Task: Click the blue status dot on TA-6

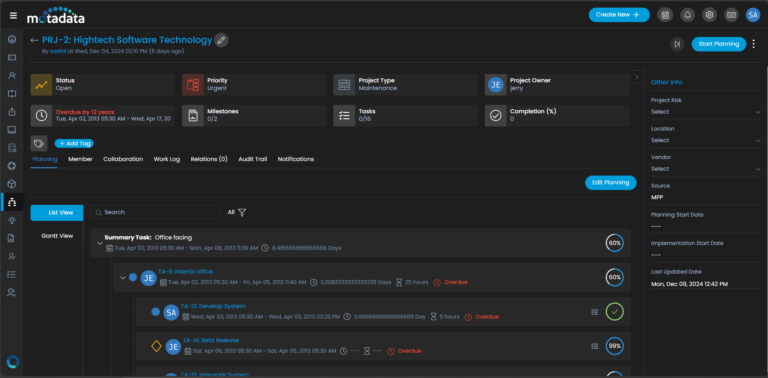Action: (x=133, y=277)
